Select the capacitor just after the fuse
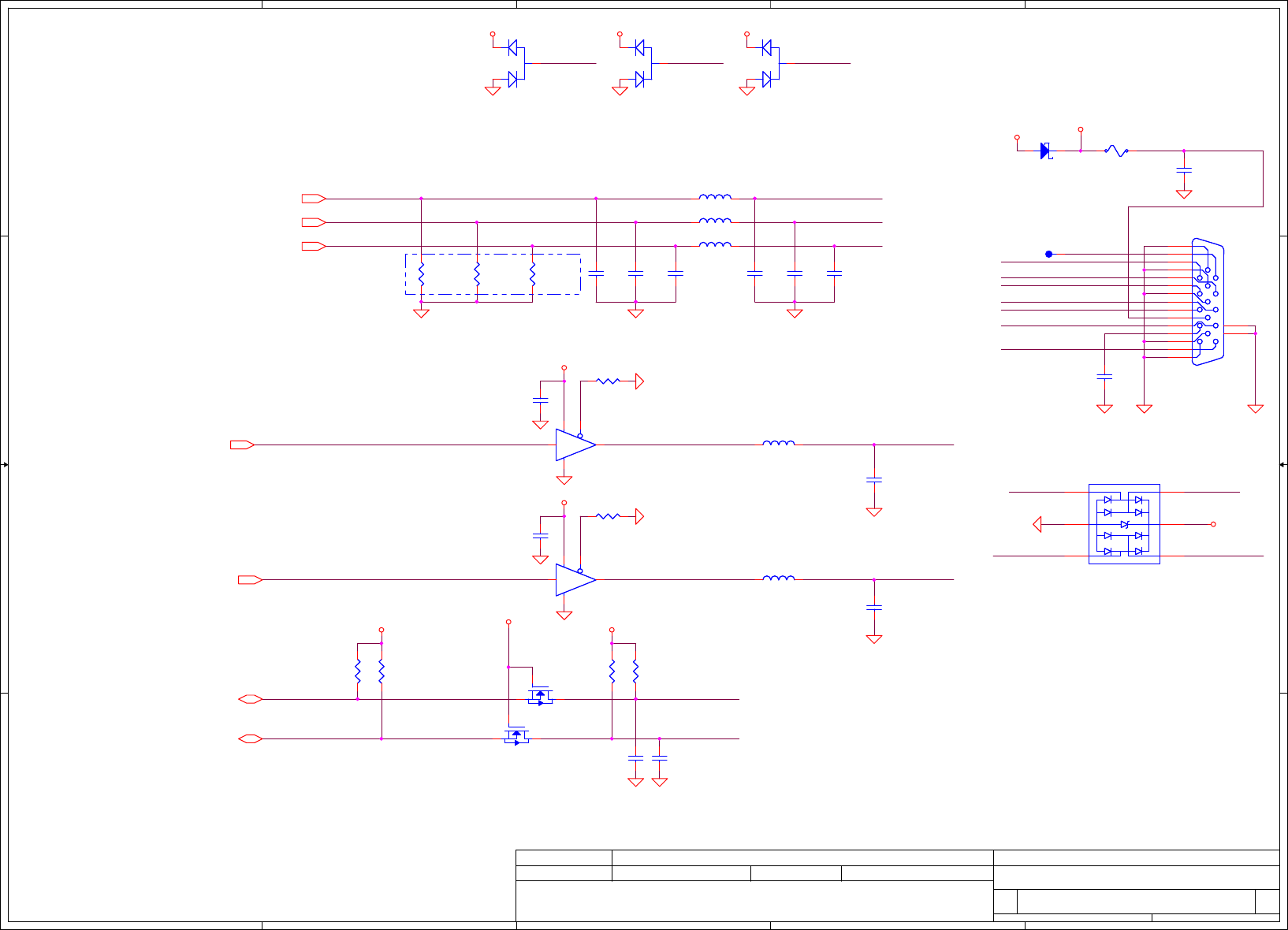The image size is (1288, 930). coord(1184,170)
